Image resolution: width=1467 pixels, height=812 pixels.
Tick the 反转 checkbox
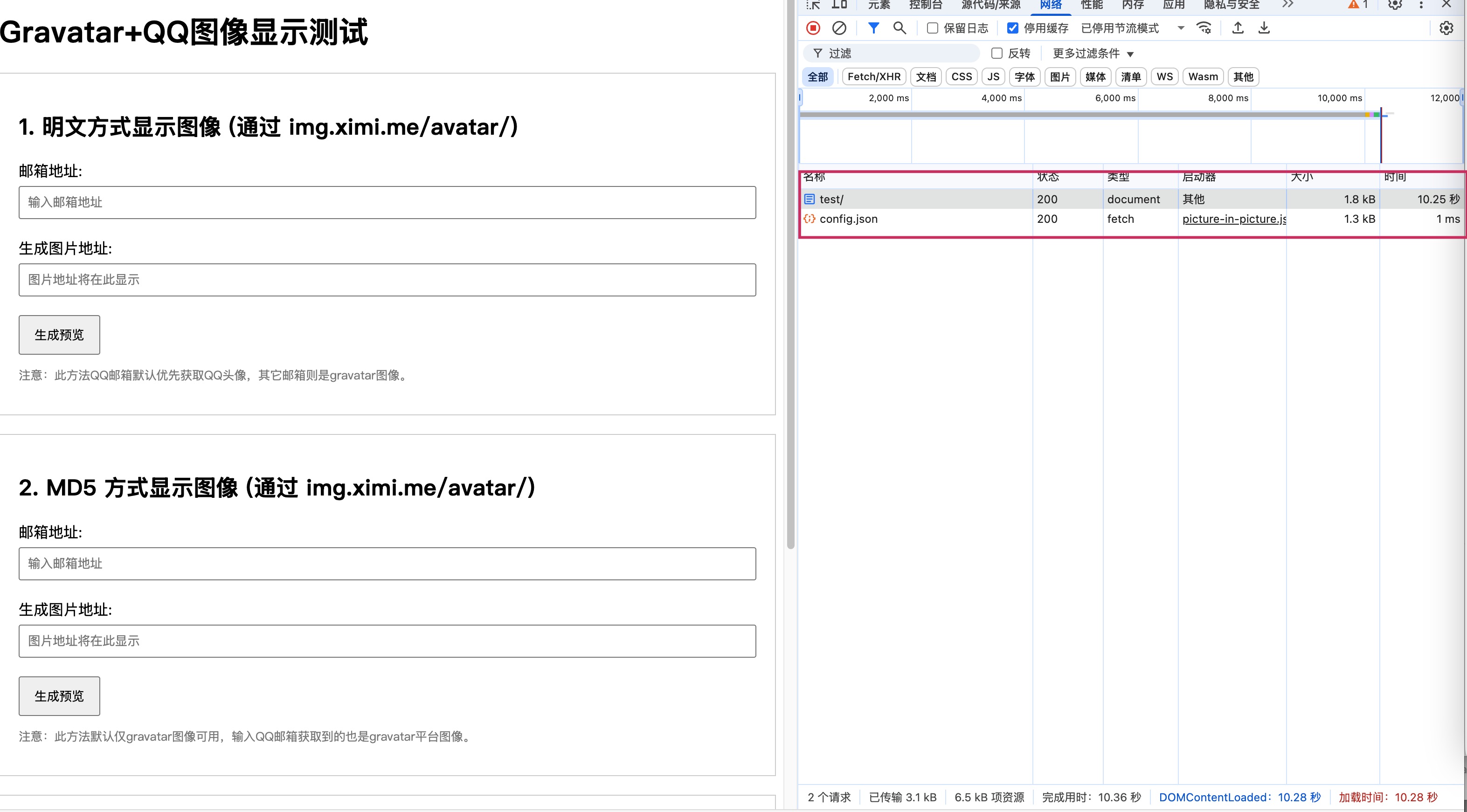996,53
